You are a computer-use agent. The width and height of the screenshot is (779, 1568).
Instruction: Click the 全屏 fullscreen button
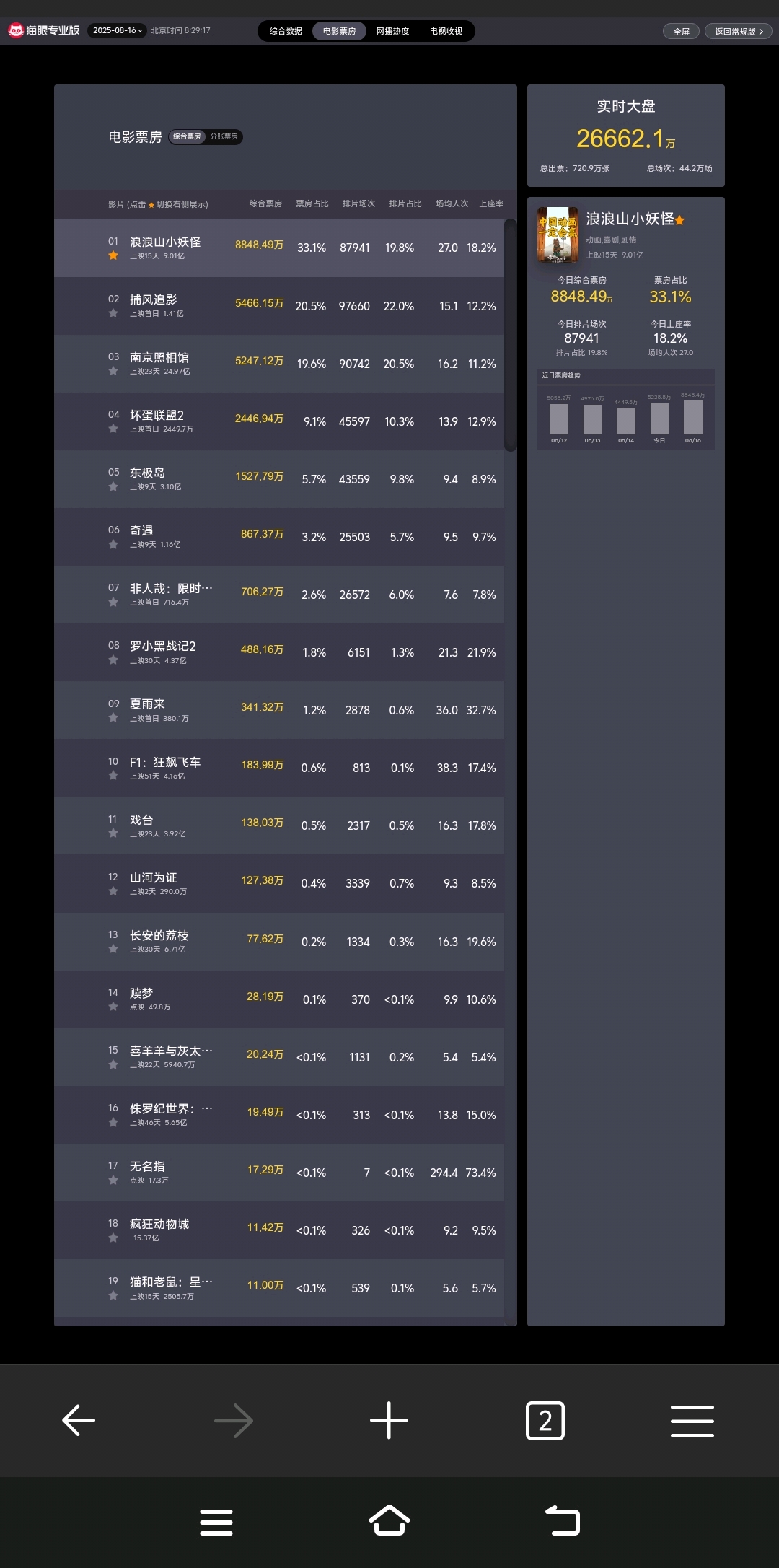[x=681, y=31]
